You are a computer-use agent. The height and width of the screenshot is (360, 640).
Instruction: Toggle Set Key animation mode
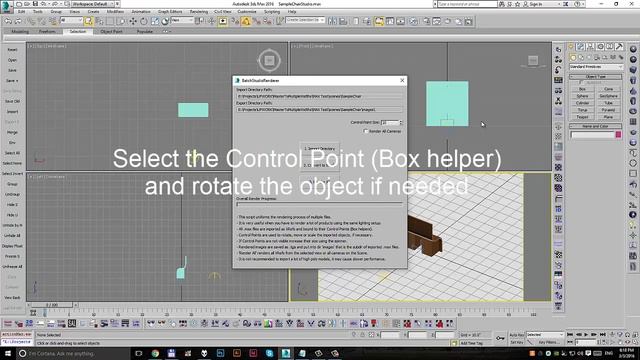(517, 342)
